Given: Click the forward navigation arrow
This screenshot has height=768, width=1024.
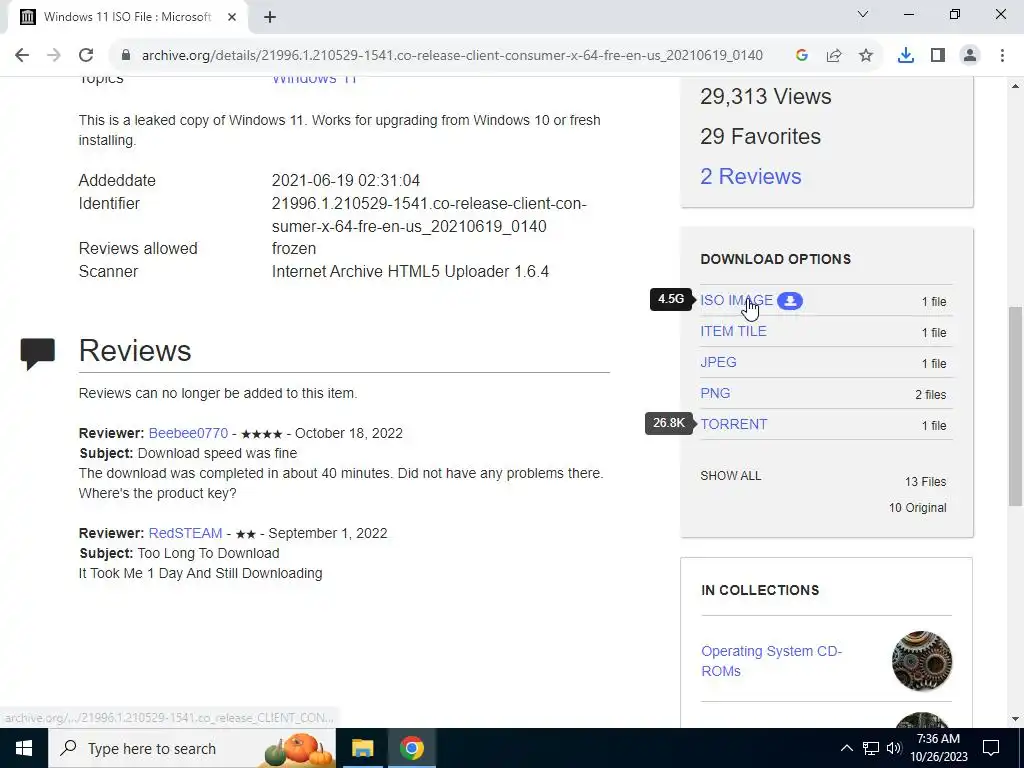Looking at the screenshot, I should (54, 56).
